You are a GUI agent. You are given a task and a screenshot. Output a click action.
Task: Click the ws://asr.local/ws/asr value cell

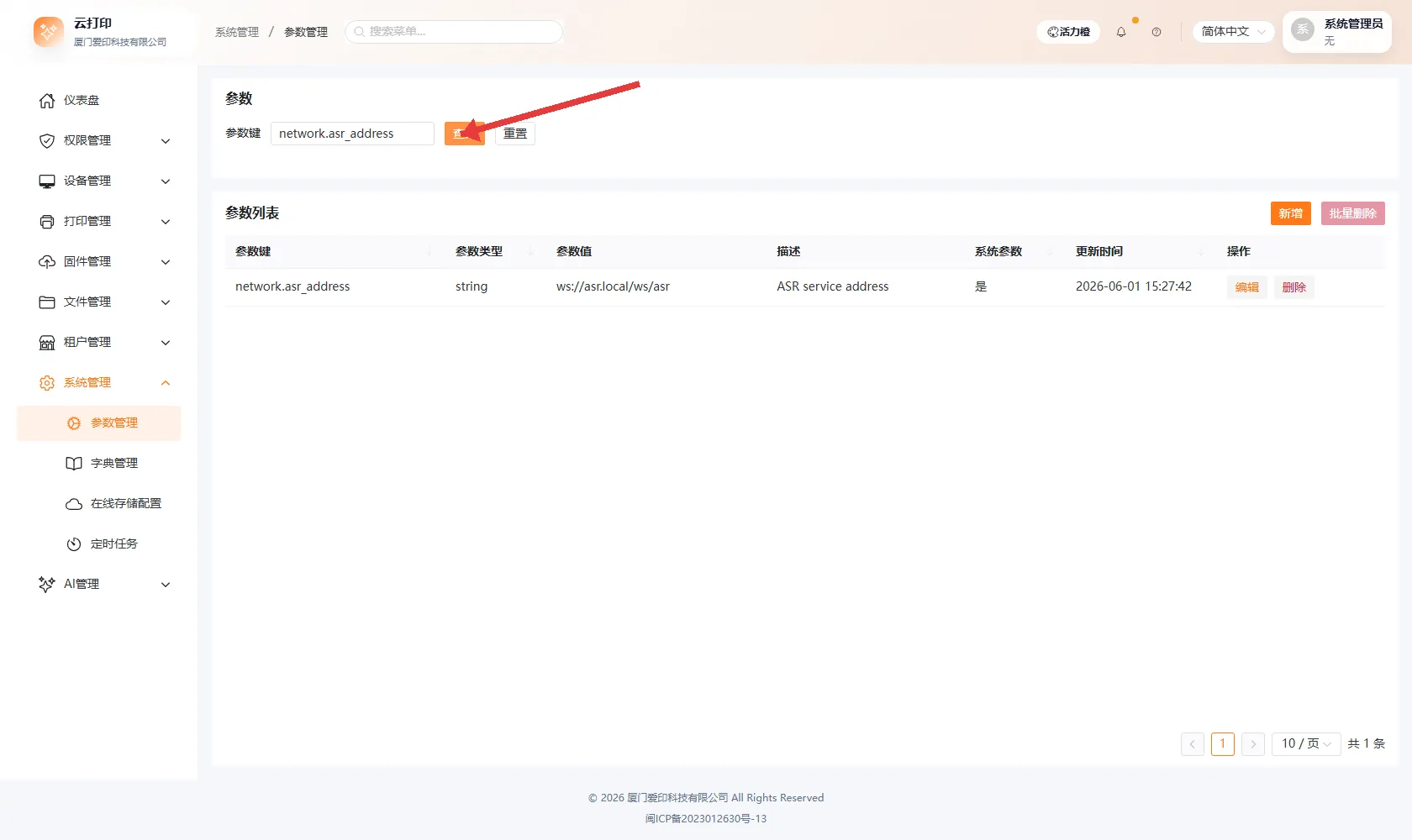pyautogui.click(x=613, y=286)
